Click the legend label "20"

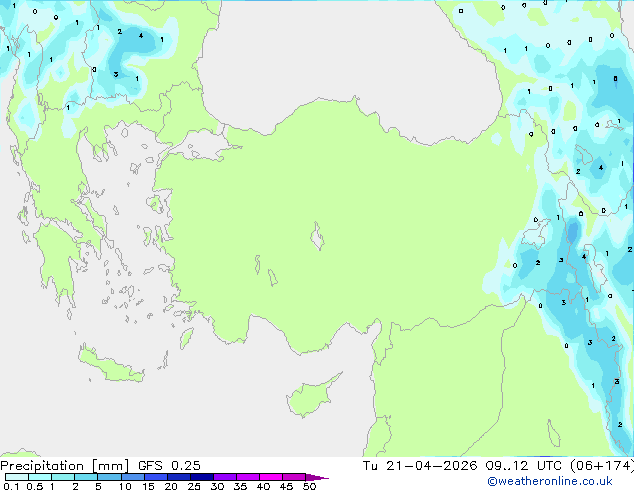click(171, 486)
